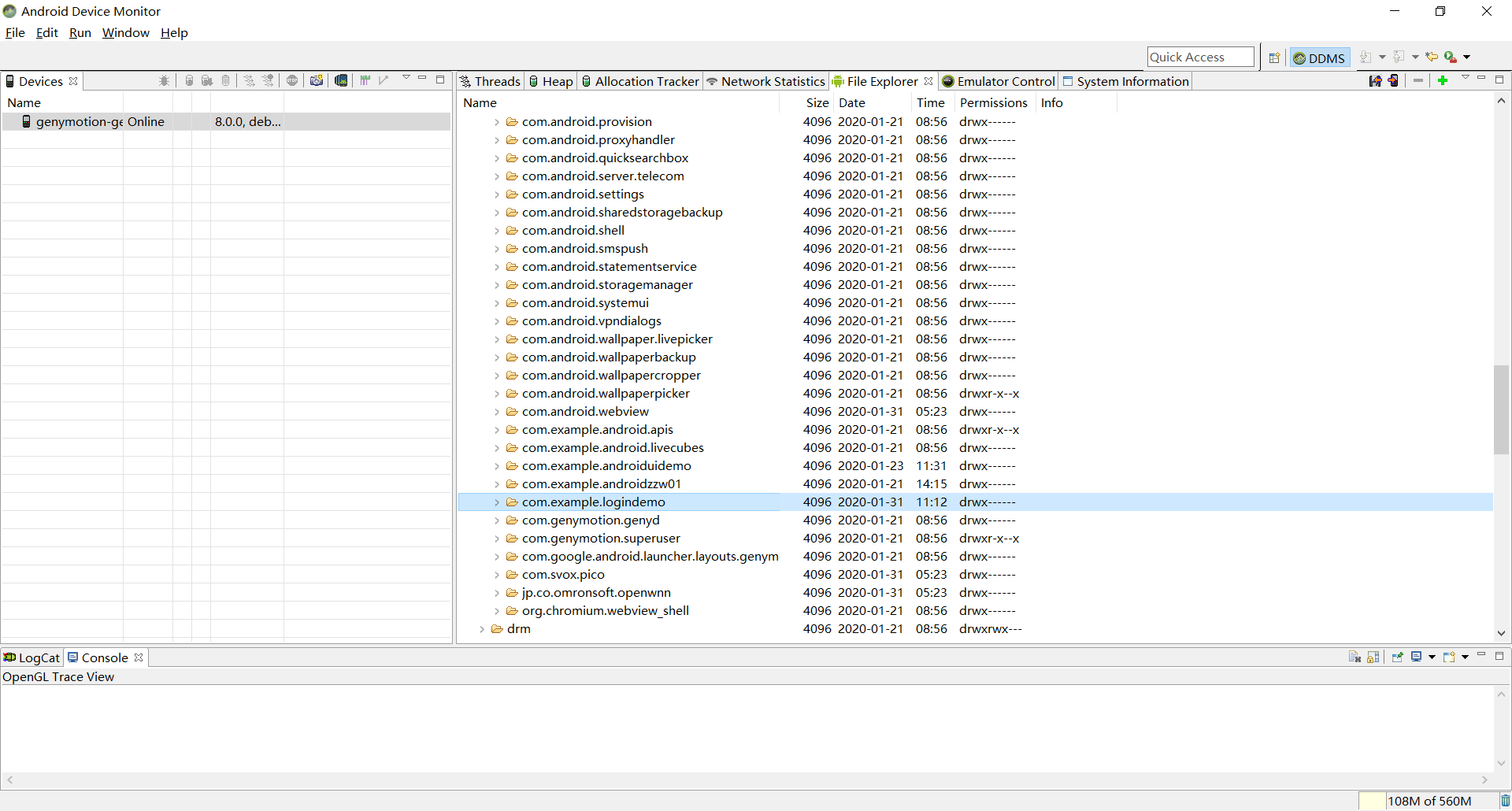The height and width of the screenshot is (811, 1512).
Task: Switch to the Network Statistics tab
Action: [765, 81]
